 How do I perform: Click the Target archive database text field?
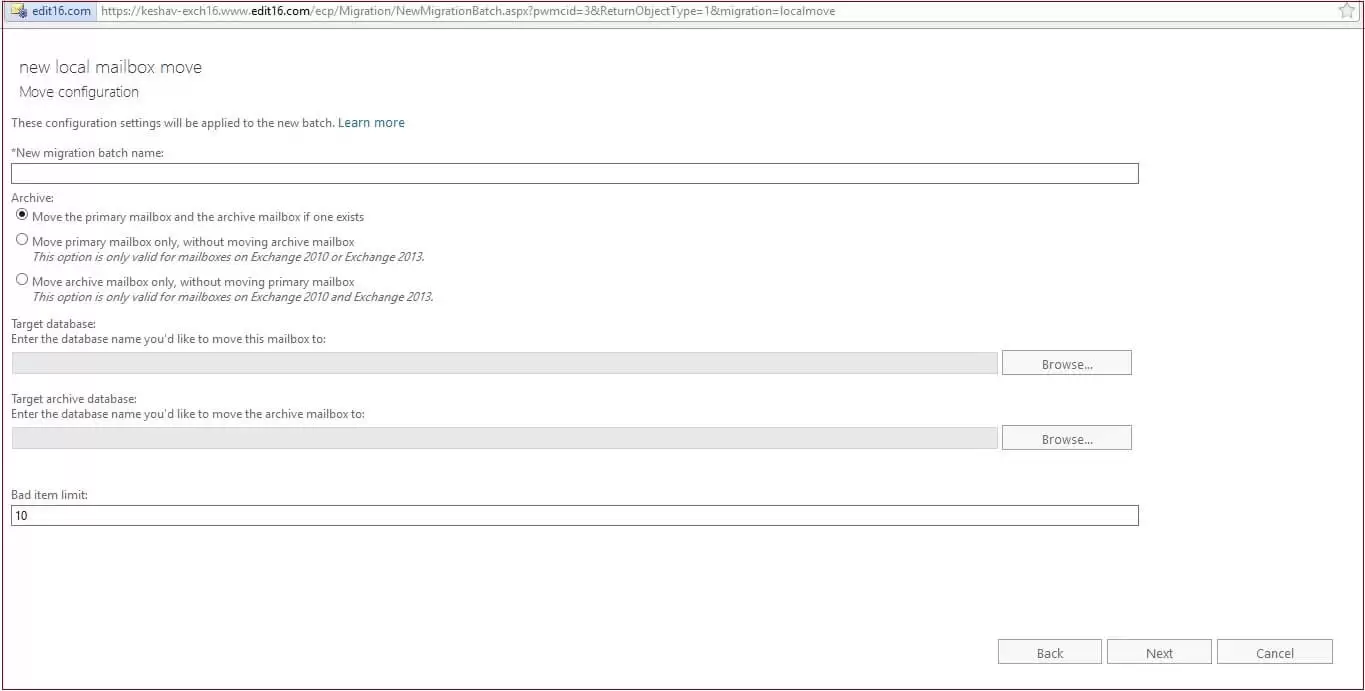(504, 438)
